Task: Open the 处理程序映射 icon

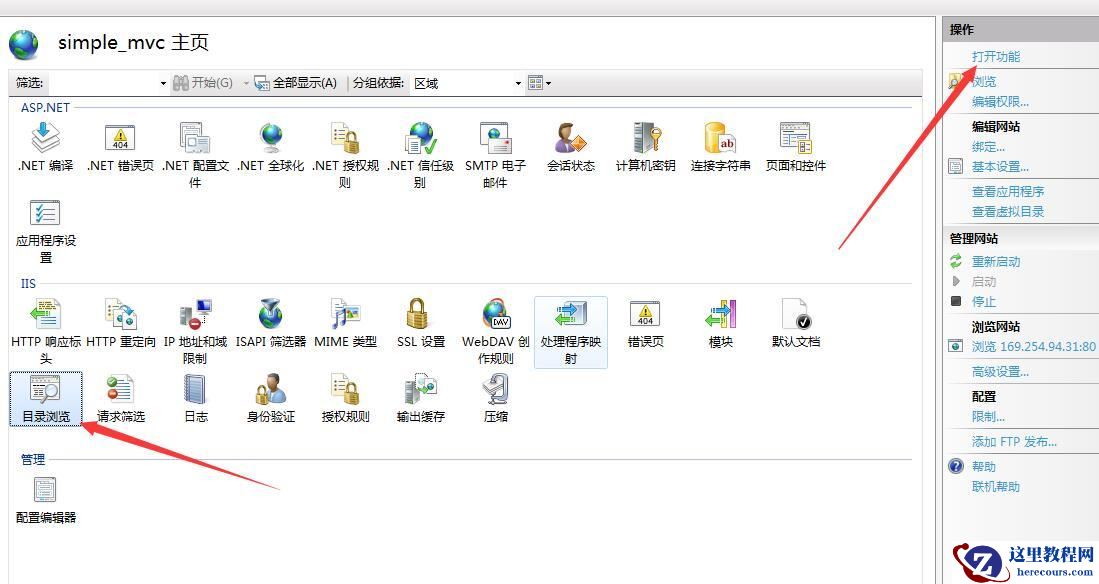Action: click(x=571, y=313)
